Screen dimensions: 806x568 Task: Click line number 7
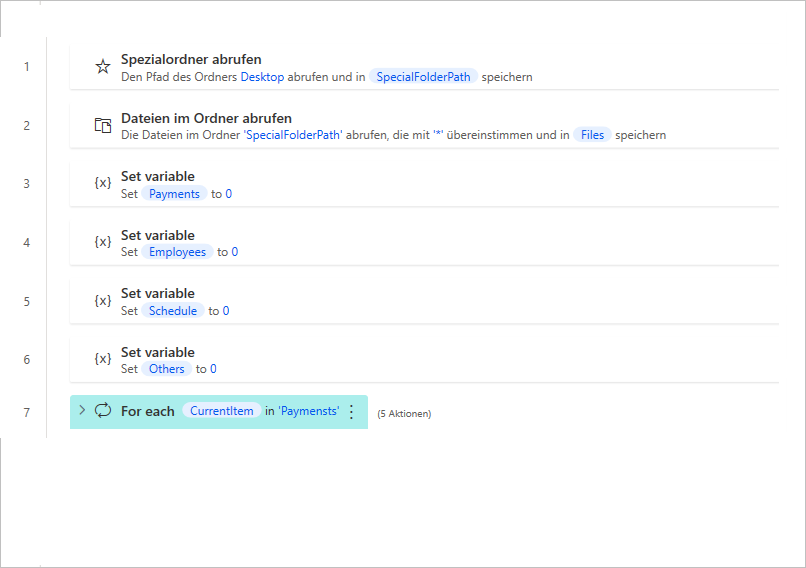coord(26,412)
